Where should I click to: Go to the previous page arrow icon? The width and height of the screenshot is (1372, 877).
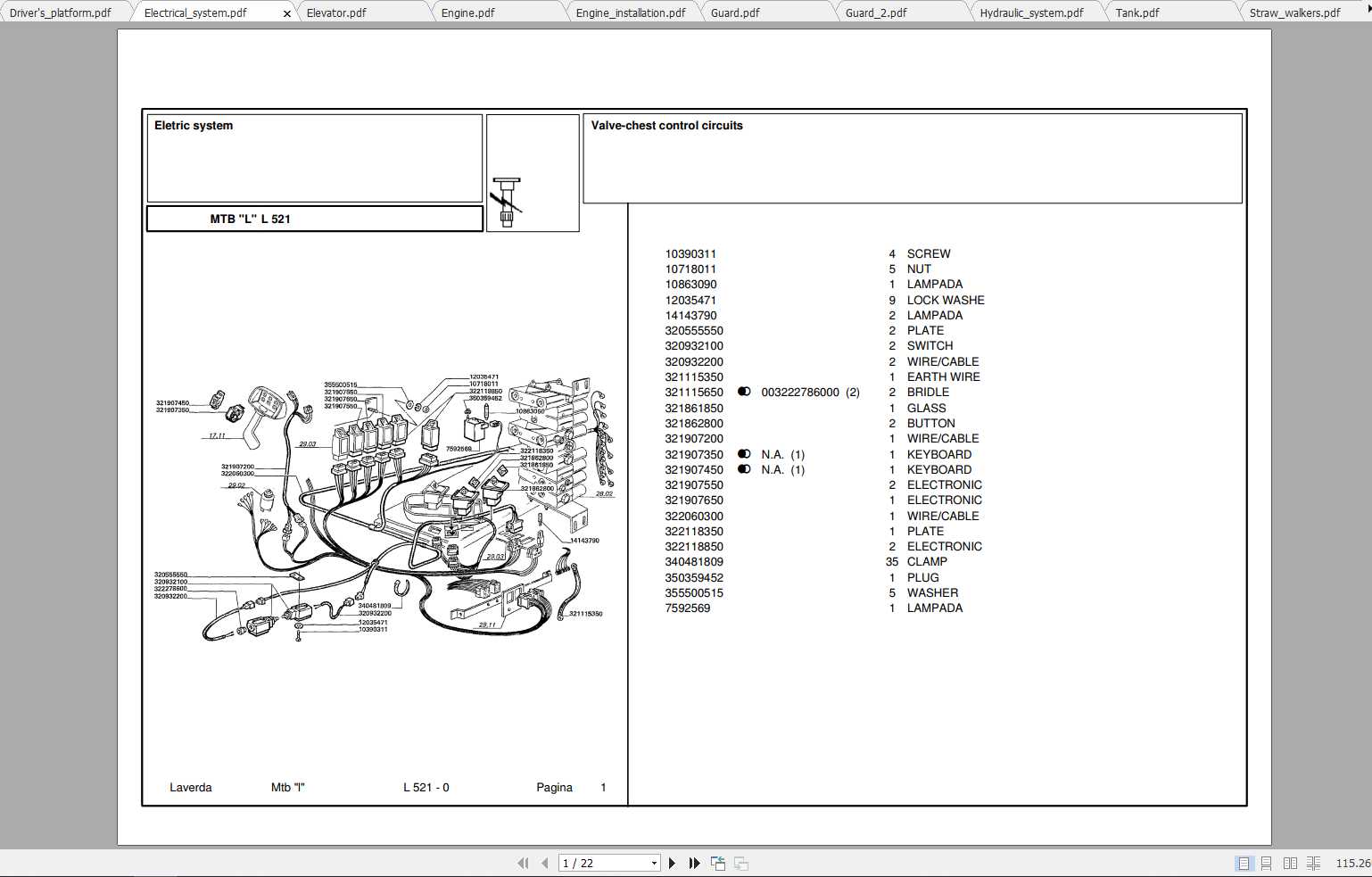[545, 863]
